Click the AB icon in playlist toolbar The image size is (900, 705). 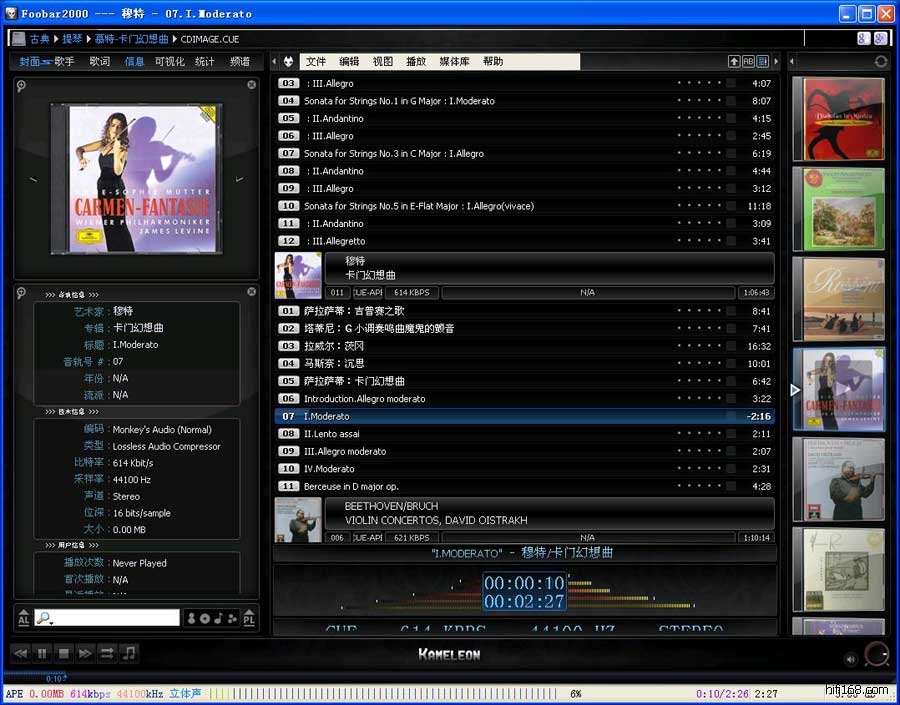pyautogui.click(x=748, y=62)
